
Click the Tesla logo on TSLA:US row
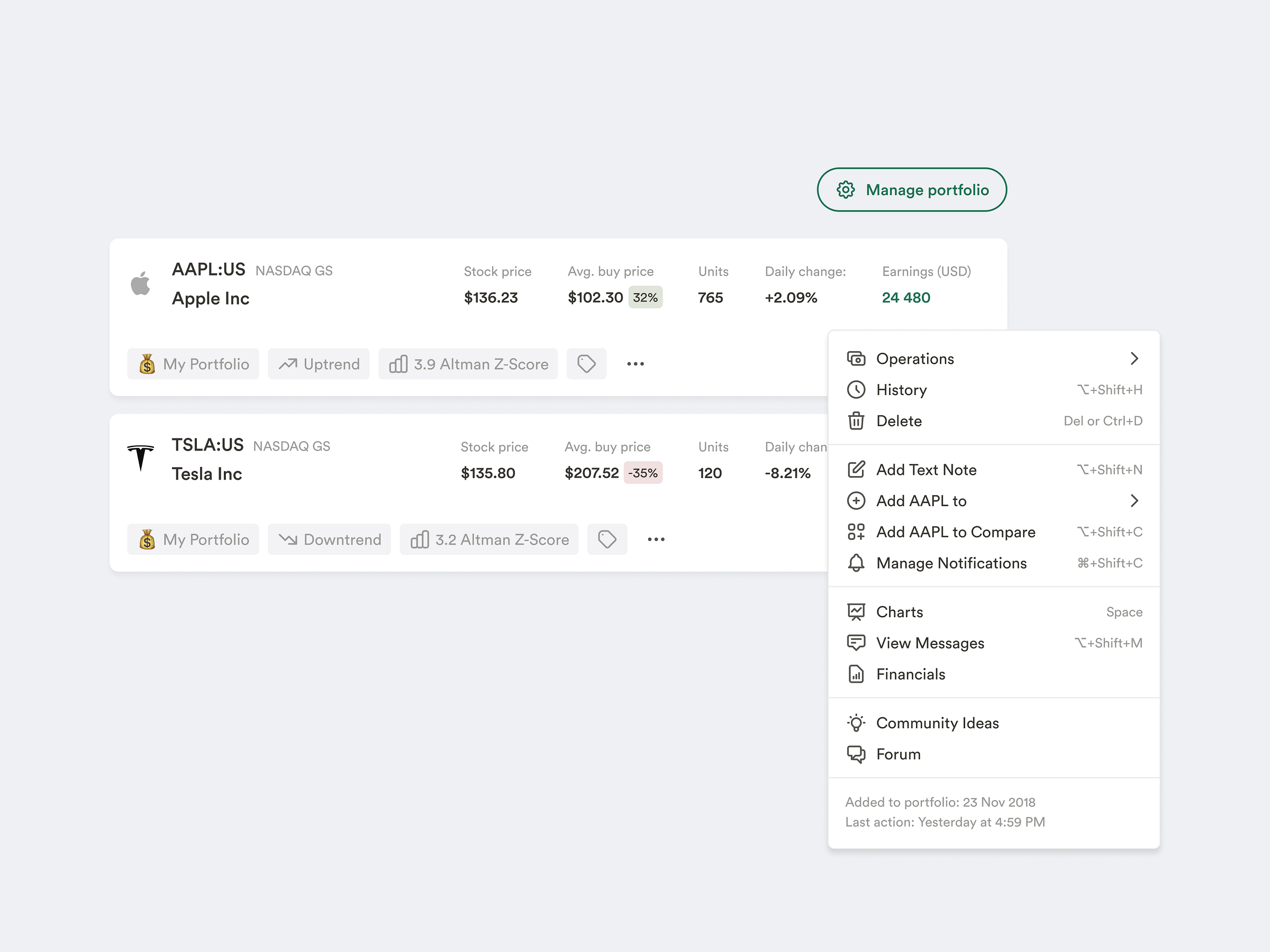point(141,457)
